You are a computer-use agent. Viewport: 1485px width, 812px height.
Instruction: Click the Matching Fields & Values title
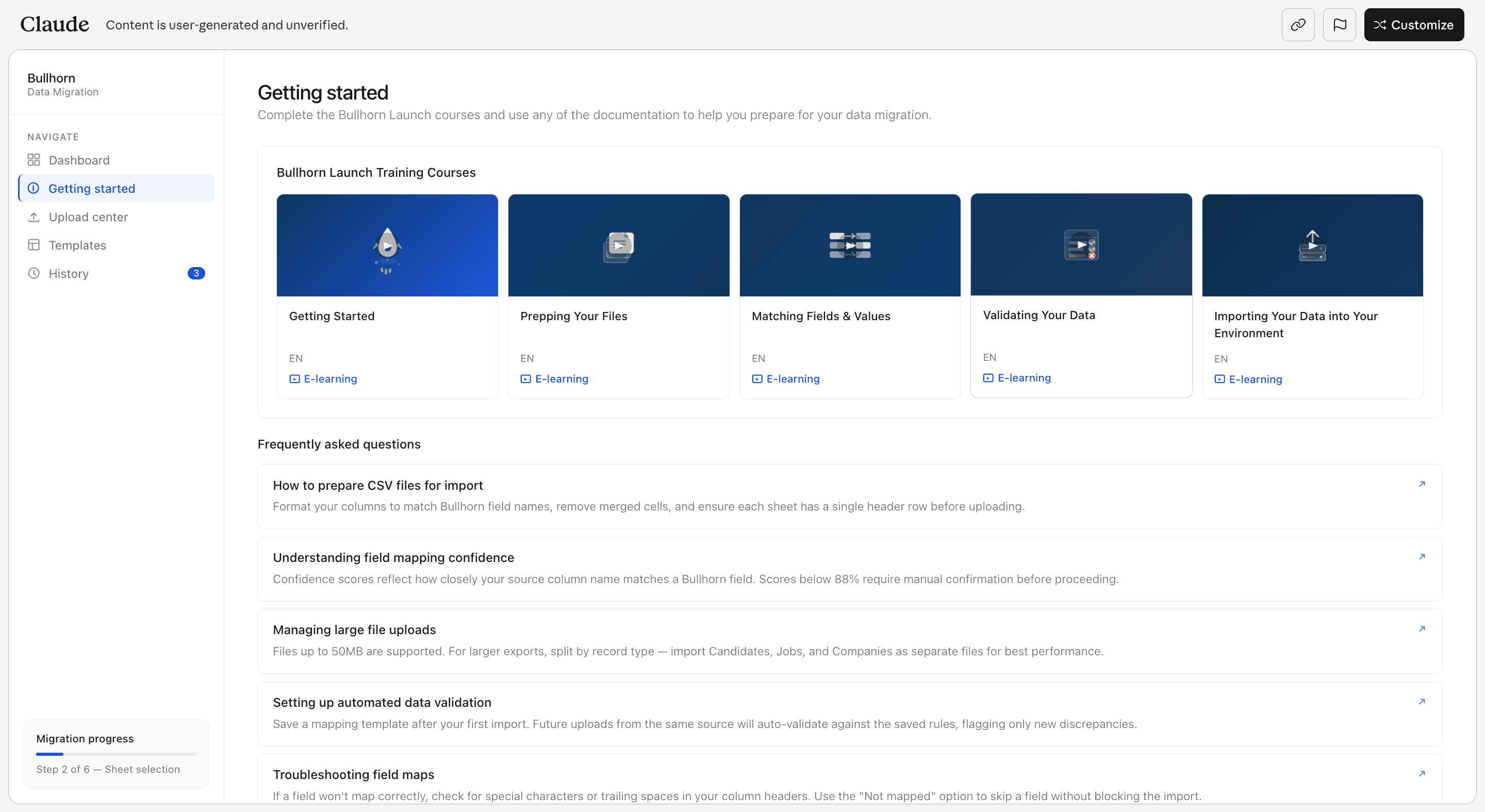(821, 316)
